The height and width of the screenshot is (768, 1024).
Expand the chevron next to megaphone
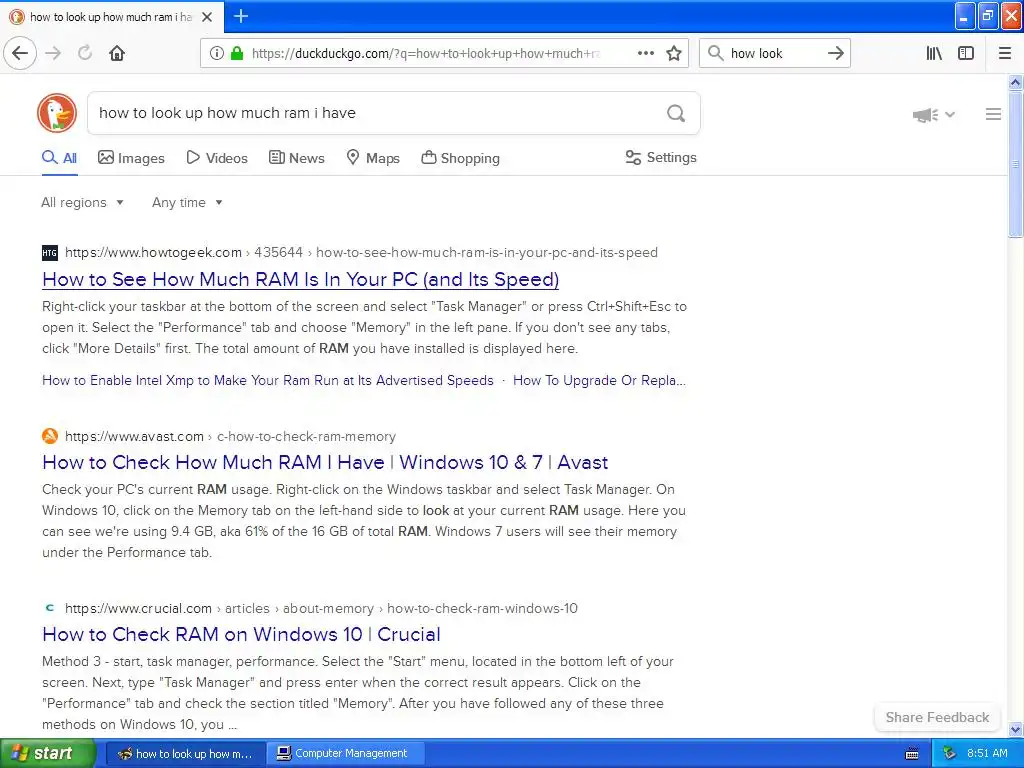[x=950, y=114]
